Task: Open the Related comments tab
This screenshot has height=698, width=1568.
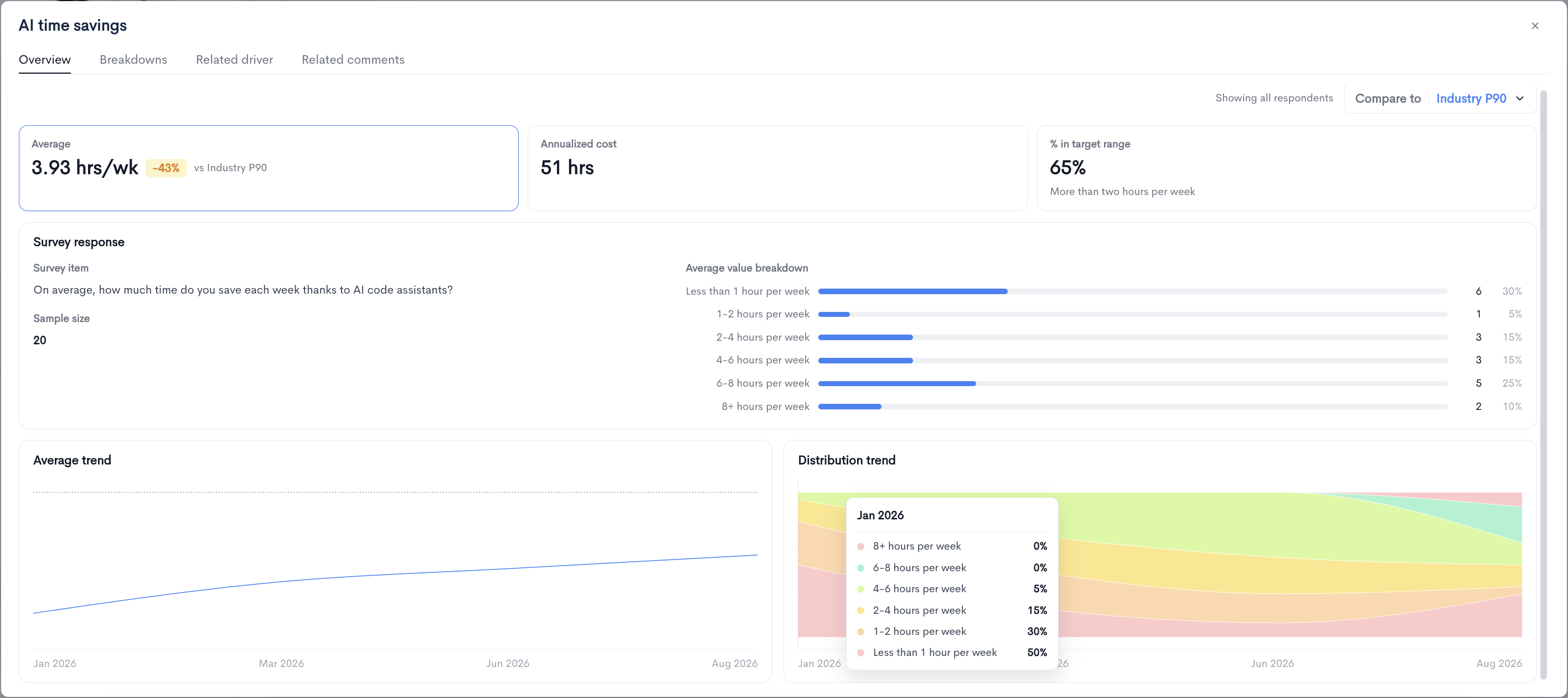Action: (353, 60)
